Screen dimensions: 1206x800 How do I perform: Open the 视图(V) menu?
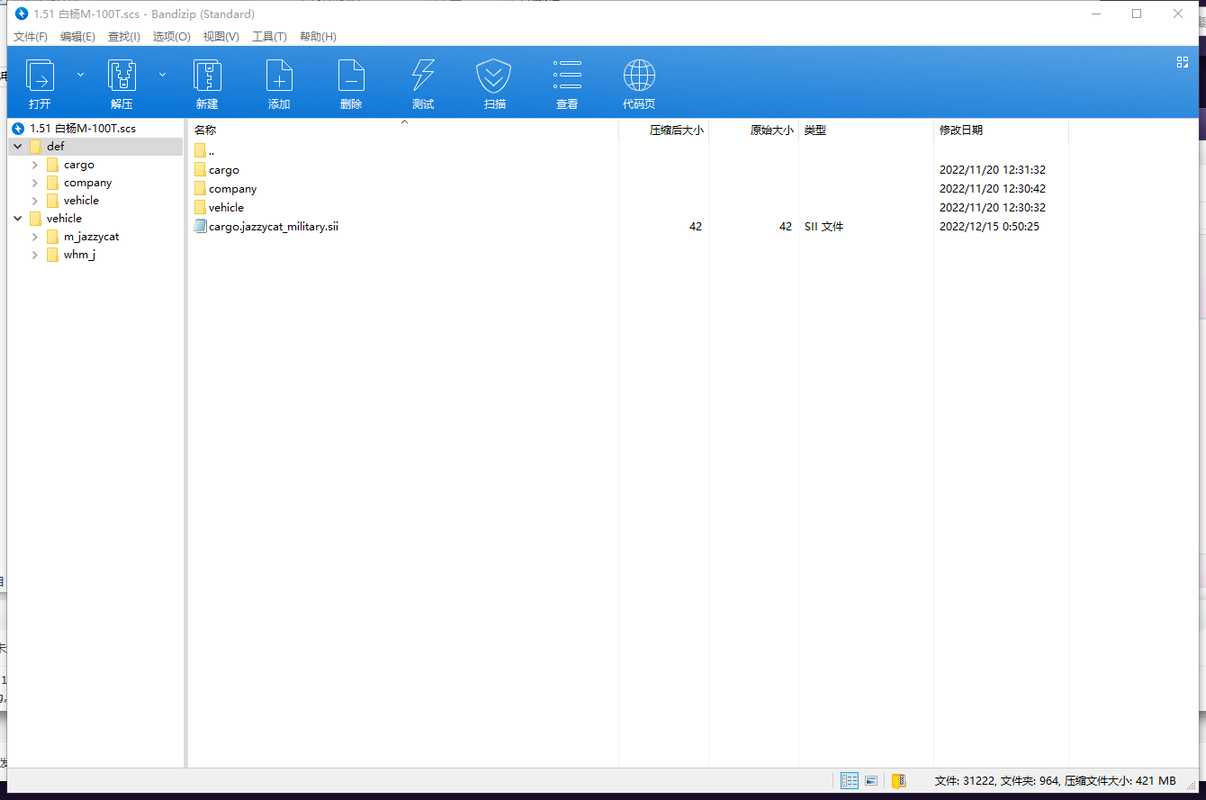coord(221,36)
